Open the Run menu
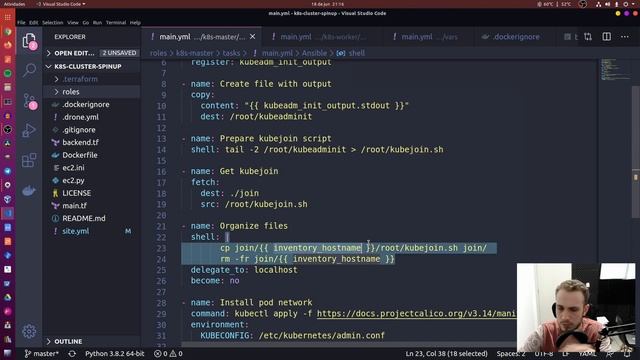Viewport: 640px width, 360px height. pyautogui.click(x=97, y=22)
